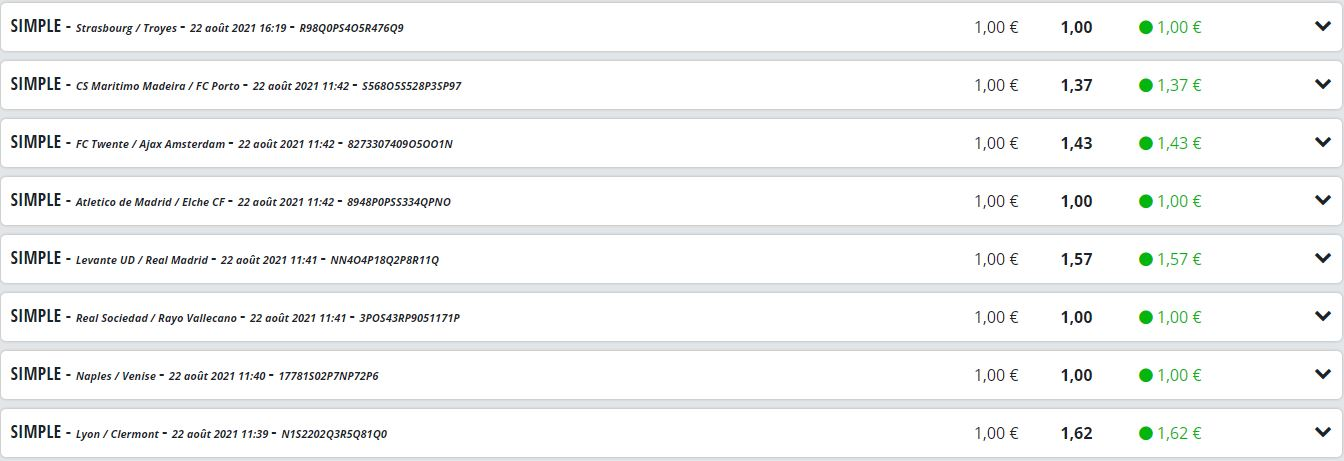Image resolution: width=1344 pixels, height=461 pixels.
Task: Expand the CS Maritimo Madeira / FC Porto bet
Action: [1322, 85]
